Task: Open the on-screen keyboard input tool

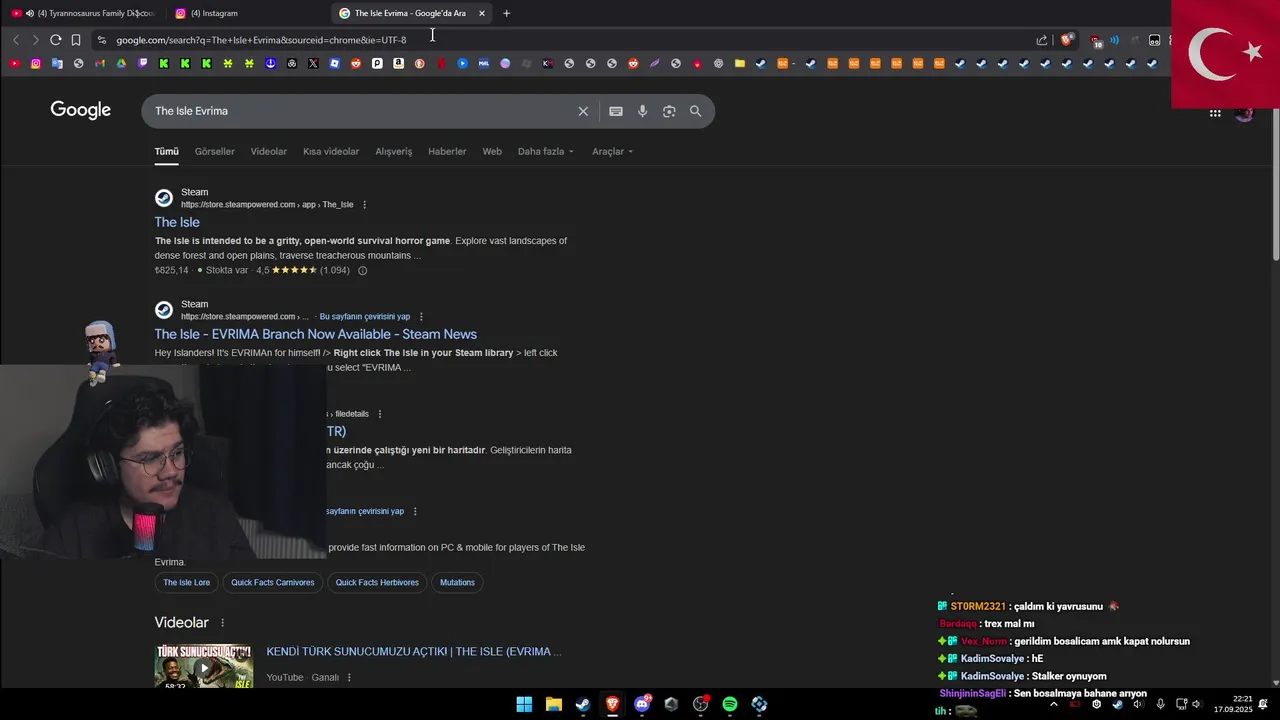Action: pos(616,111)
